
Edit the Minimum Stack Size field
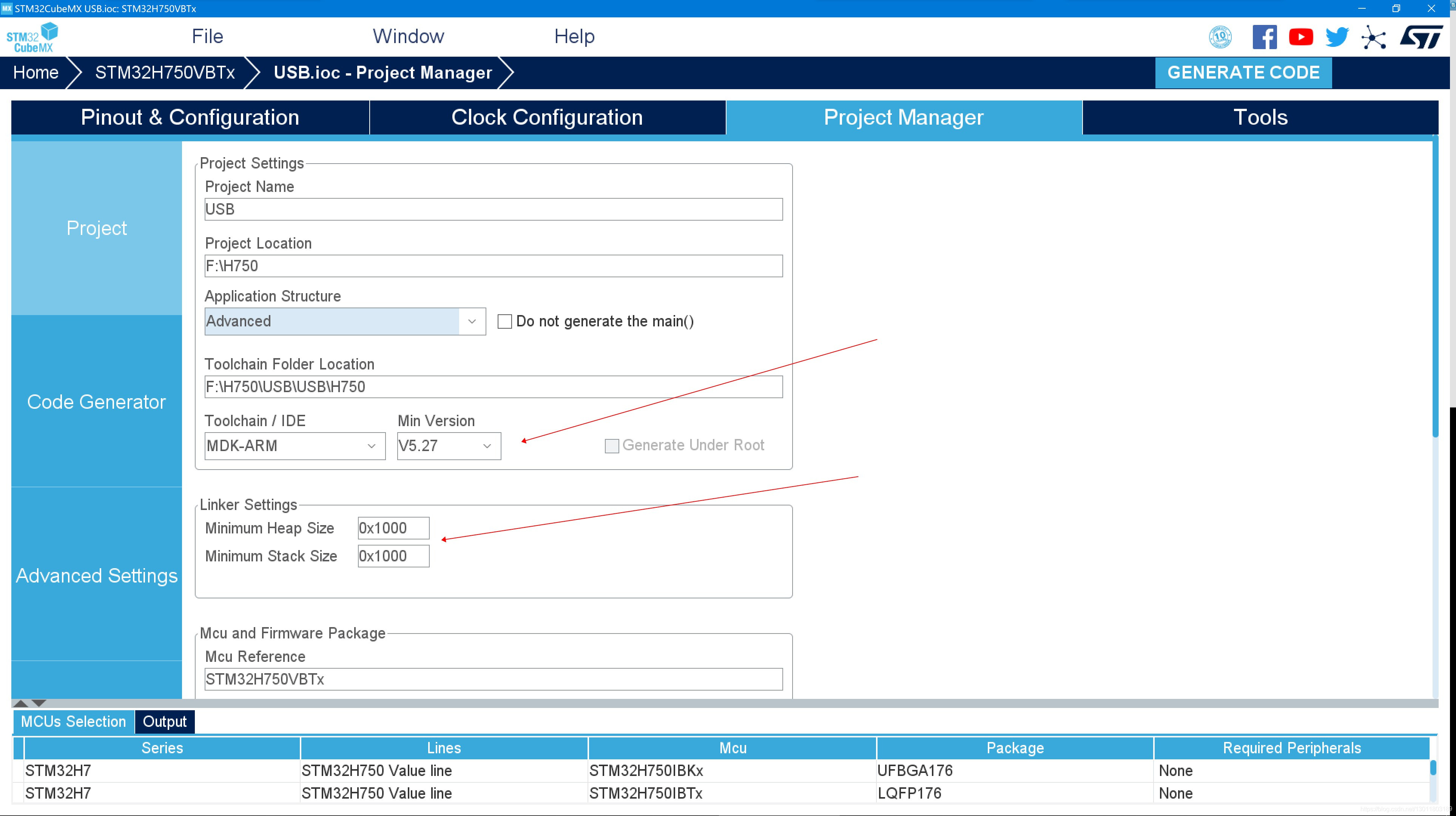click(393, 556)
